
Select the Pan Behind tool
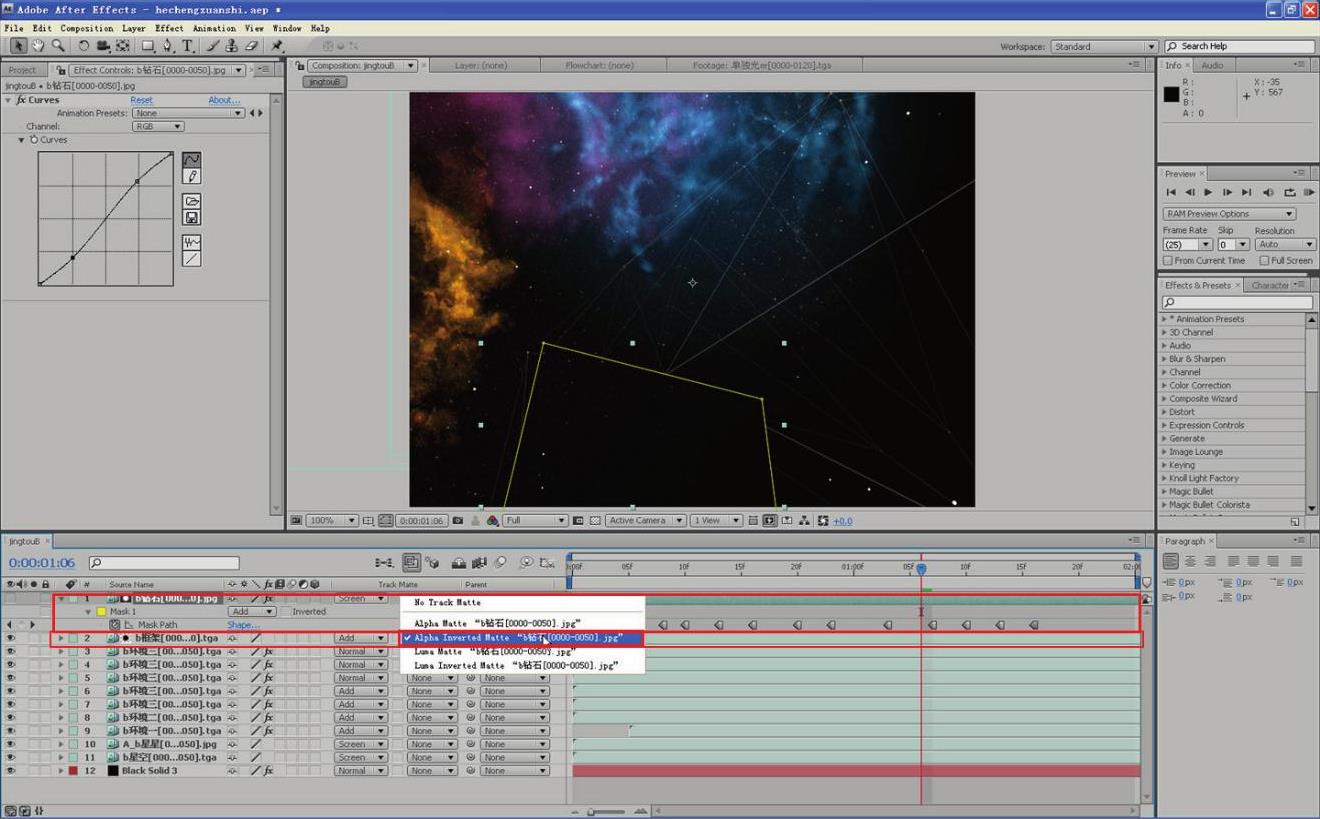(x=123, y=46)
